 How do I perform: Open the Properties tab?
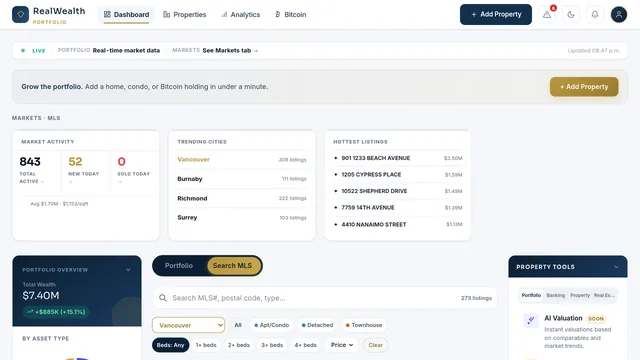point(184,15)
